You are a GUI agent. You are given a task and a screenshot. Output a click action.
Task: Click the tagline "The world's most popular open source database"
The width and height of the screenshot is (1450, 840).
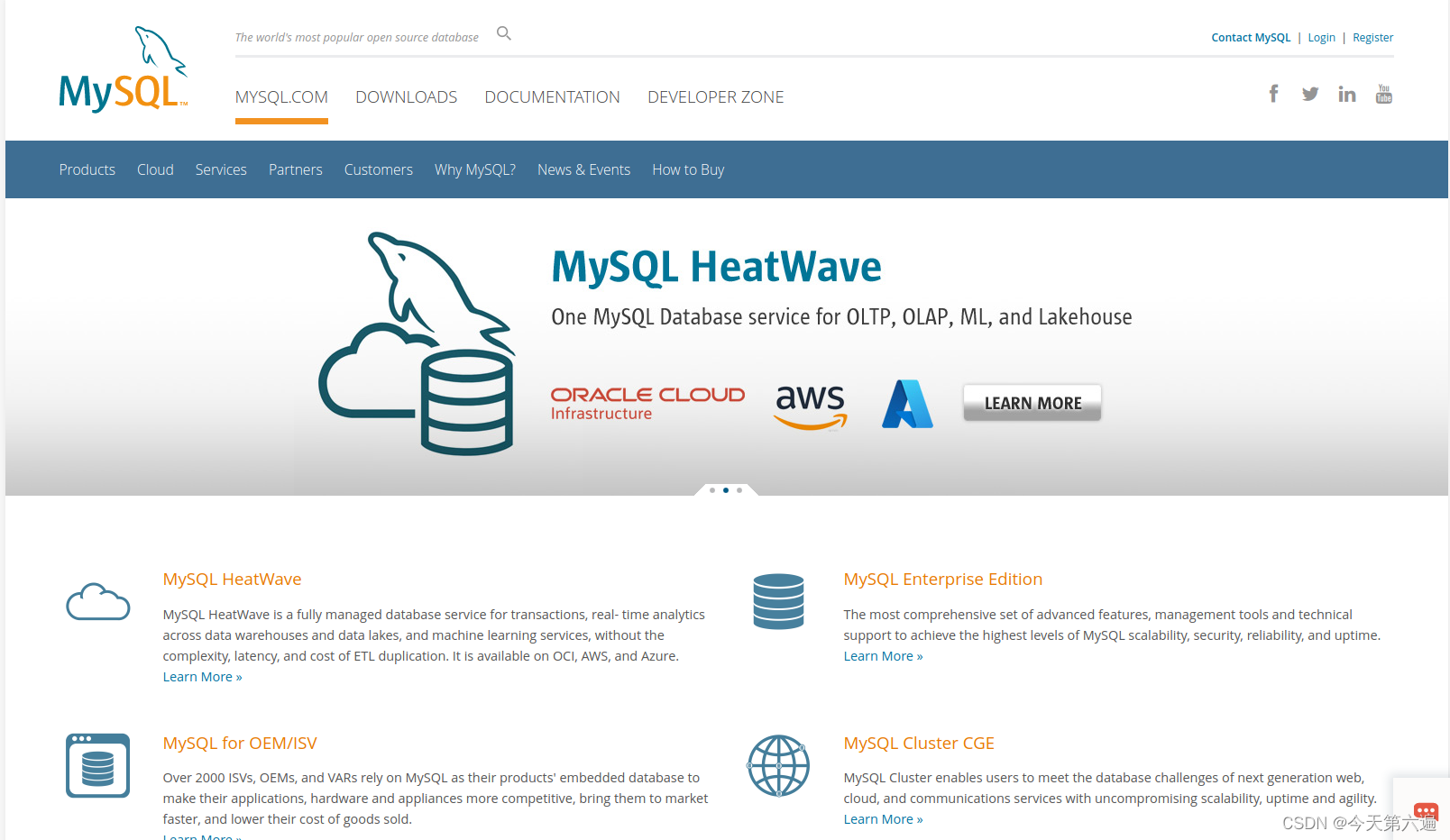(x=357, y=38)
